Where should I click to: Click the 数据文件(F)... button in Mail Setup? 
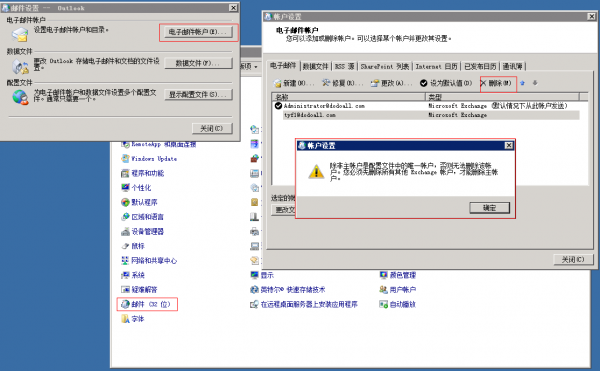(x=198, y=63)
